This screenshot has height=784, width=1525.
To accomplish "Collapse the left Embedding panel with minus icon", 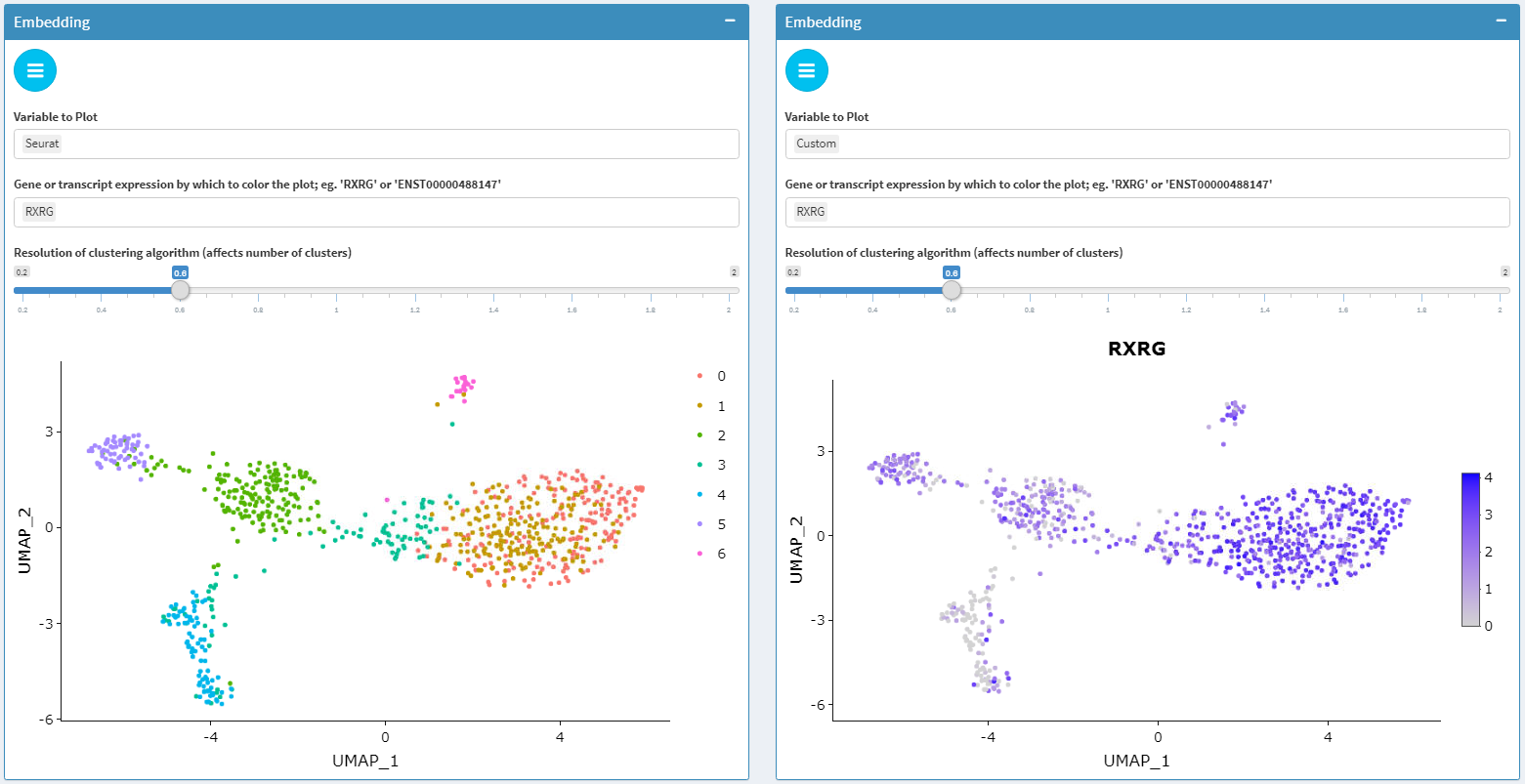I will click(x=730, y=21).
